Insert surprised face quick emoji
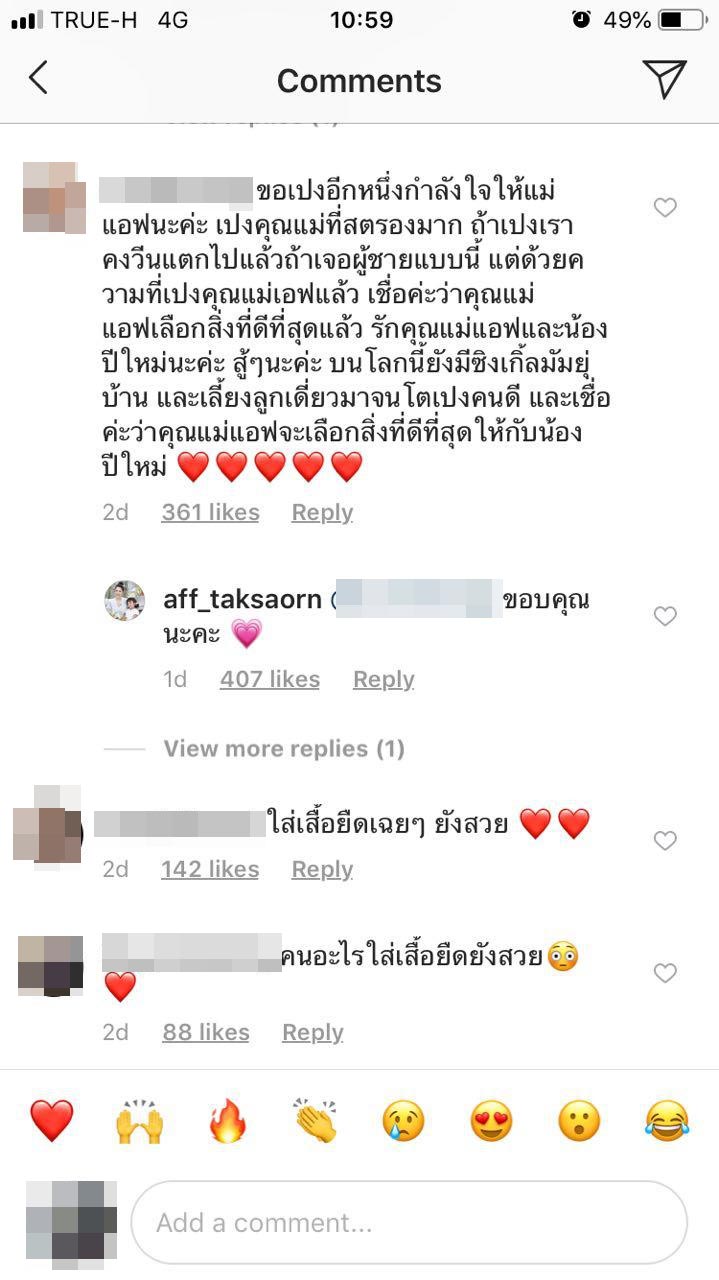 point(579,1120)
